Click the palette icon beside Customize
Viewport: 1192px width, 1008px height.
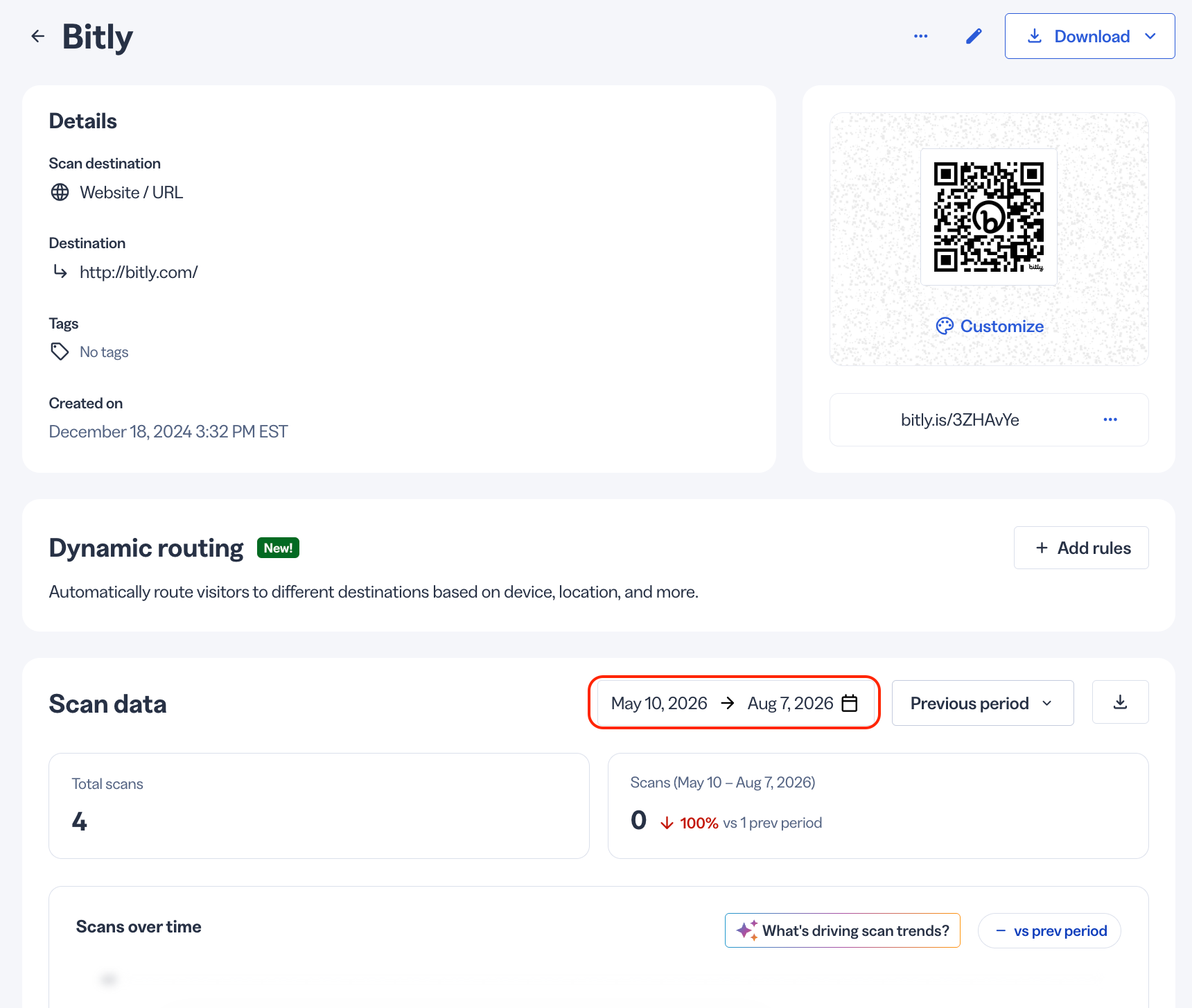click(x=945, y=326)
